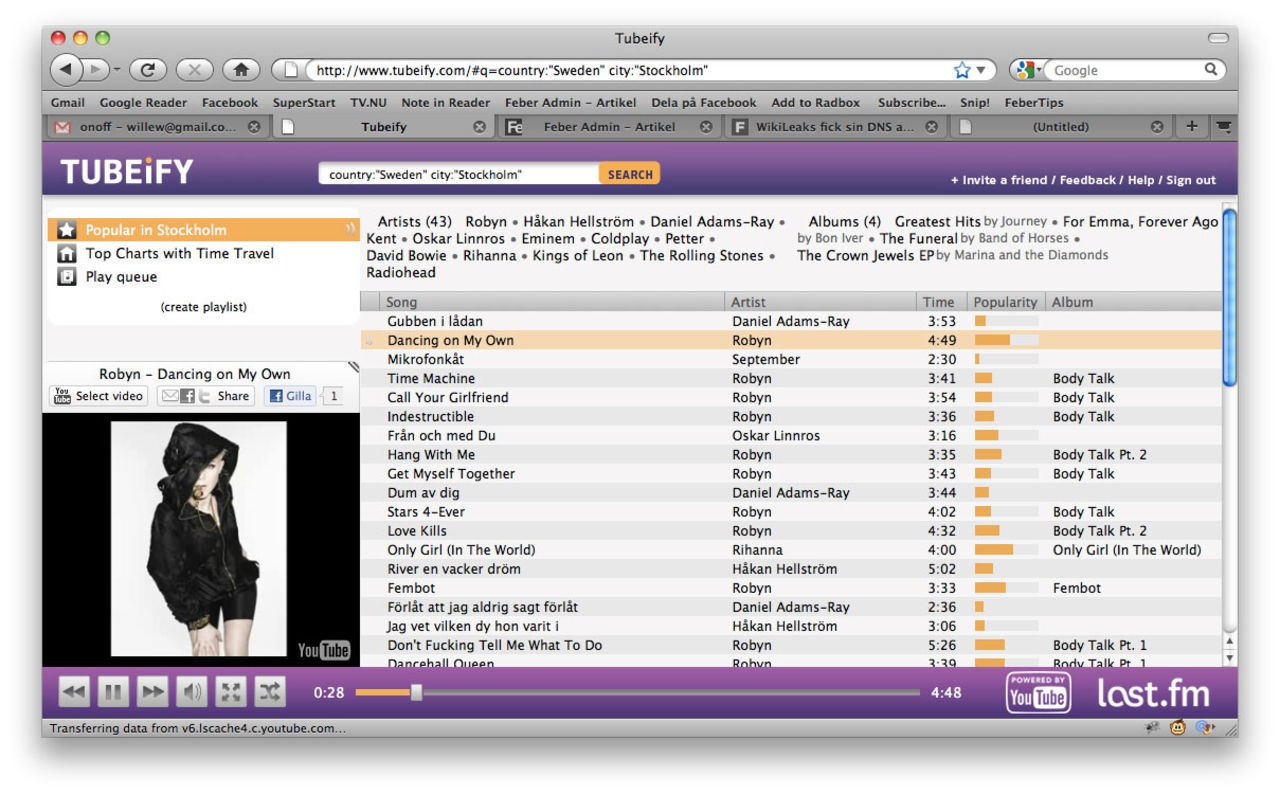Bookmark this page with the star icon
The image size is (1280, 795).
coord(962,70)
